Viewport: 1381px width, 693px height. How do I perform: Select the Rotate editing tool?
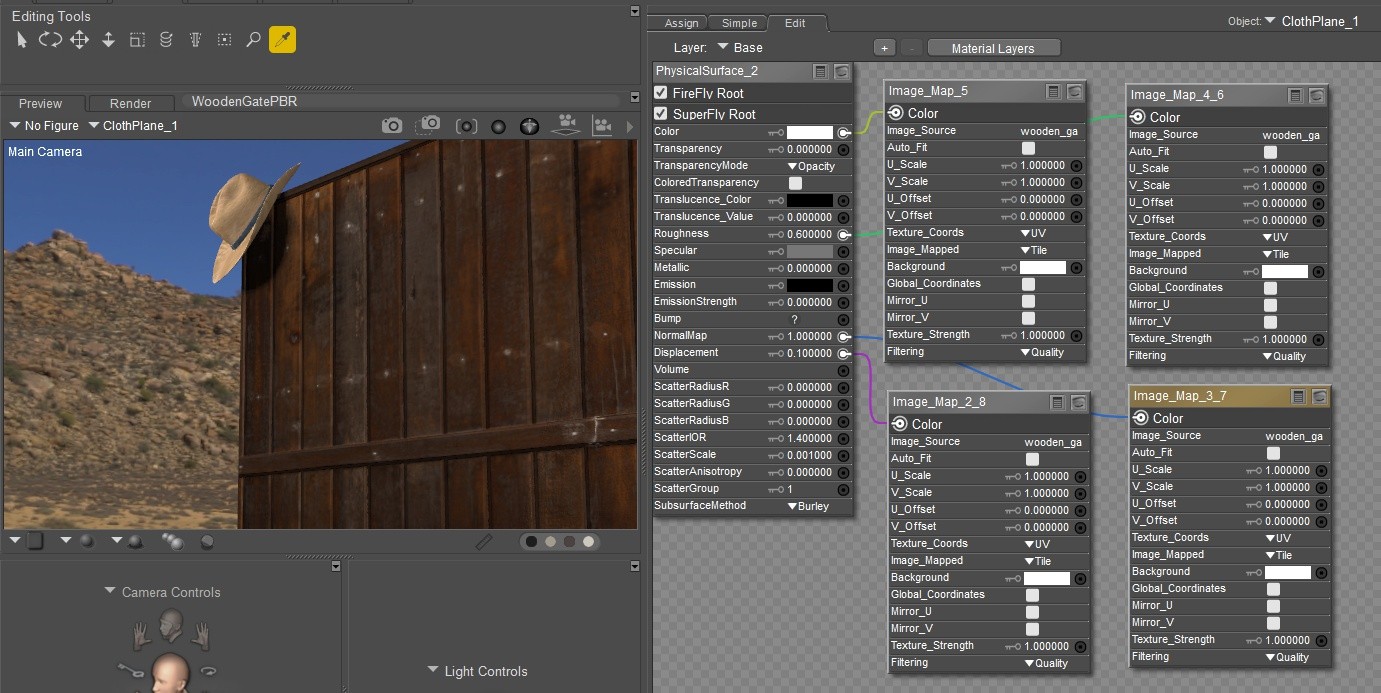click(x=50, y=40)
